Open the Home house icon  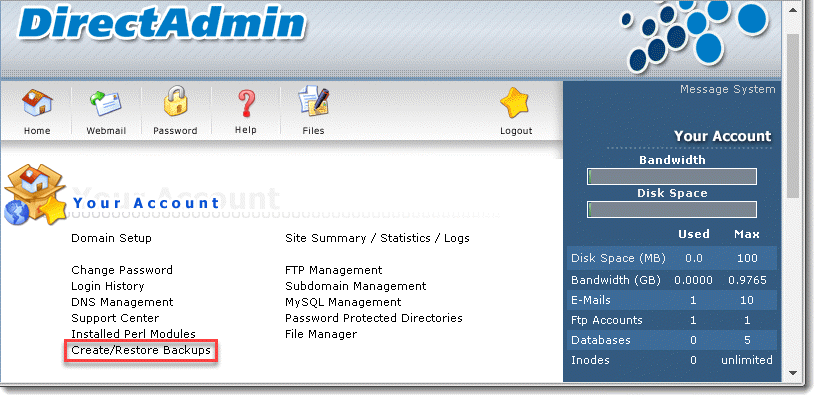[x=37, y=103]
